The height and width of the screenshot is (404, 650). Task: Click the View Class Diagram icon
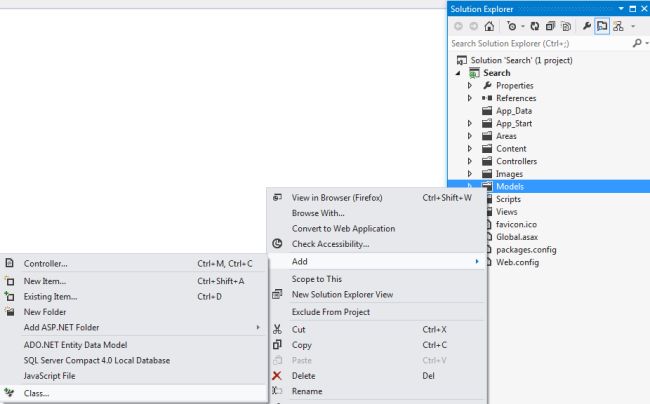click(618, 27)
